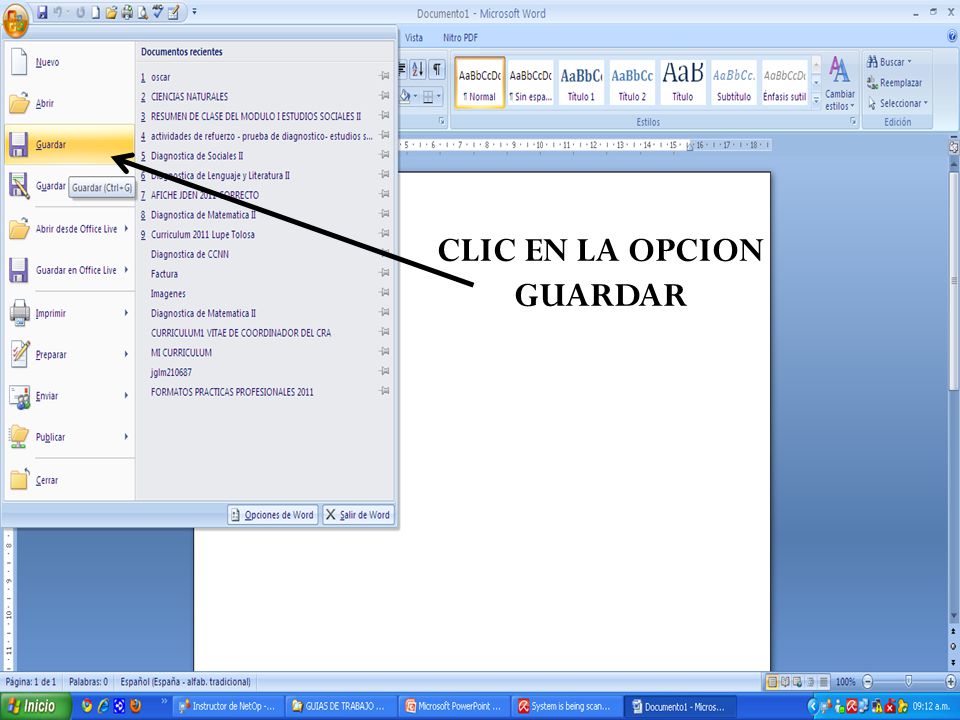Select the Normal style thumbnail
The width and height of the screenshot is (960, 720).
[479, 83]
